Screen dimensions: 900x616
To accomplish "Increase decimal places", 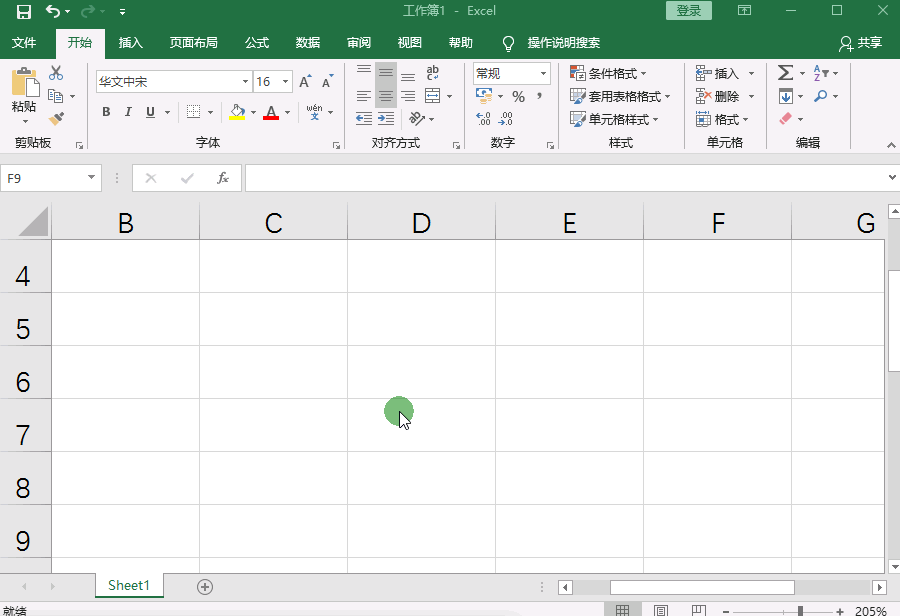I will [x=483, y=119].
